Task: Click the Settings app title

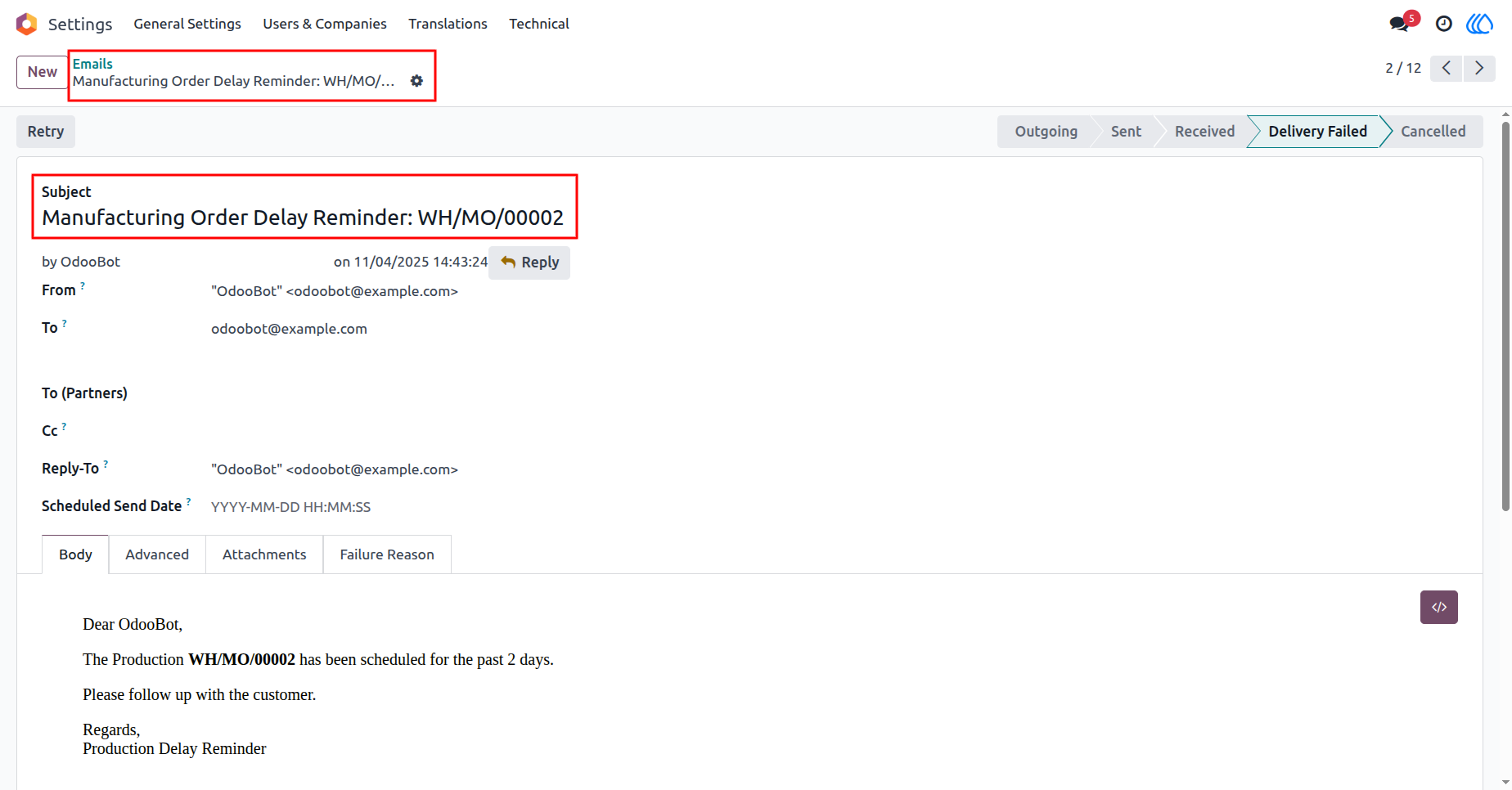Action: point(80,24)
